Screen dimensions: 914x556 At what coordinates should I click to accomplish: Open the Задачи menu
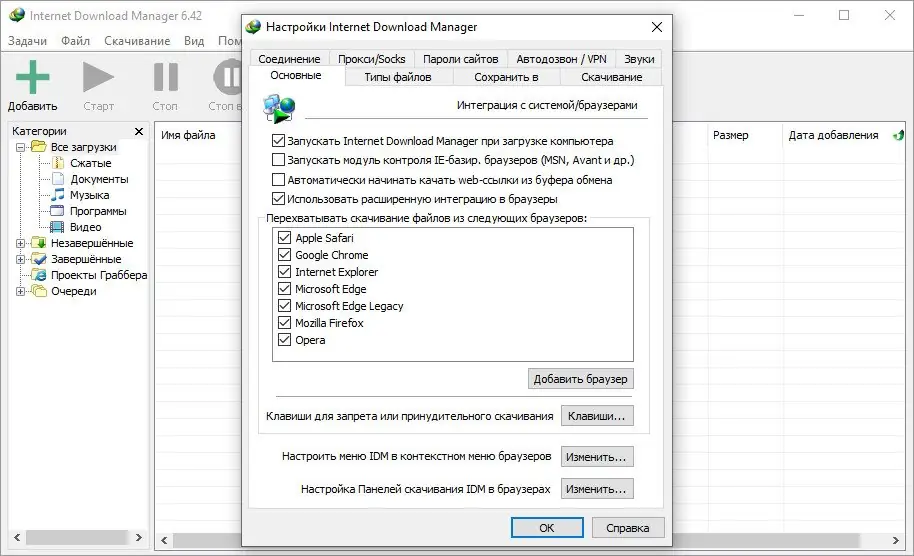[x=27, y=41]
